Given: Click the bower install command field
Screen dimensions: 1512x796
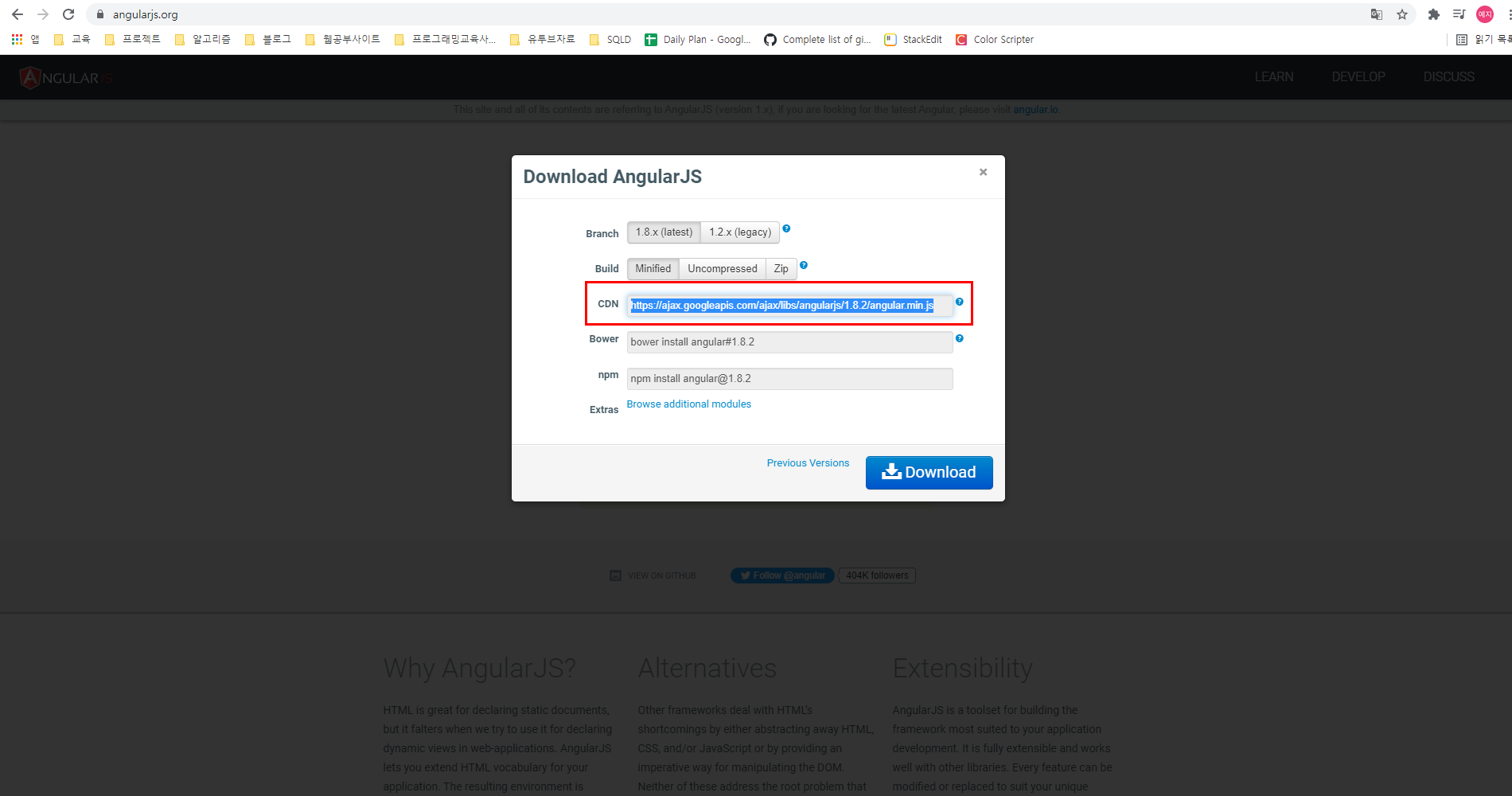Looking at the screenshot, I should [x=789, y=342].
